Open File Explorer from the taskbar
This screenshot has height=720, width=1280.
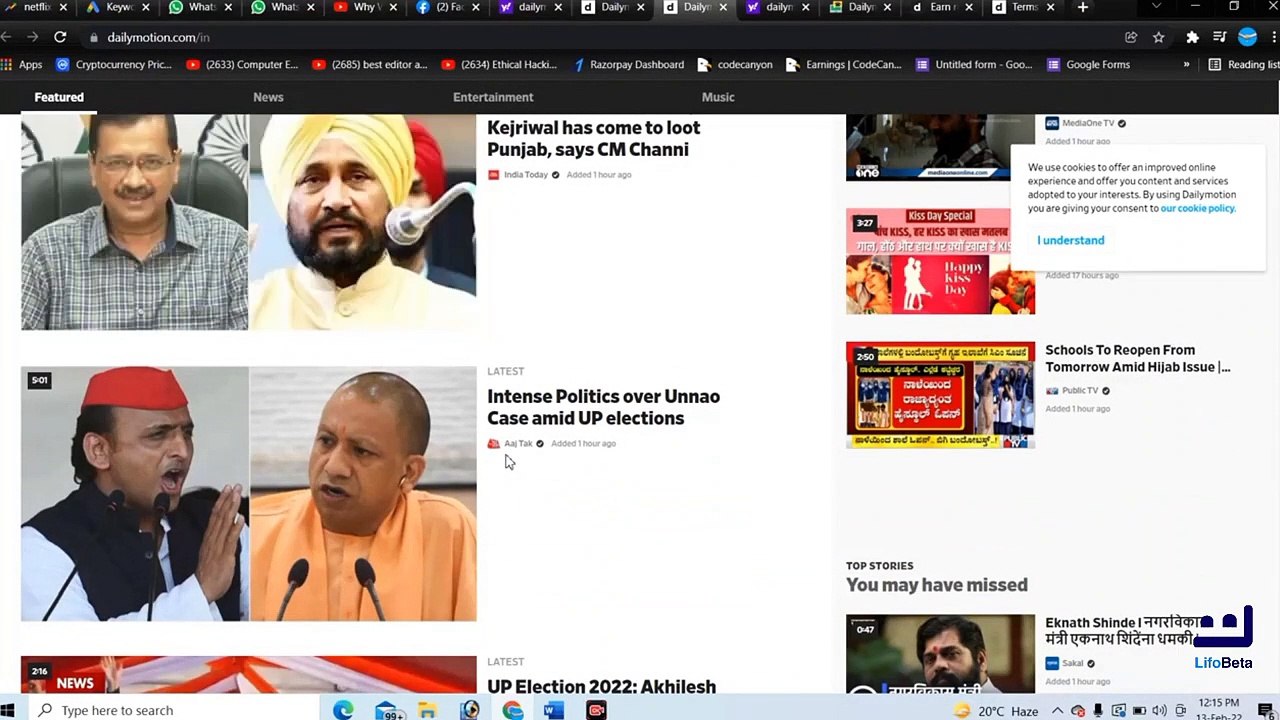(x=427, y=710)
